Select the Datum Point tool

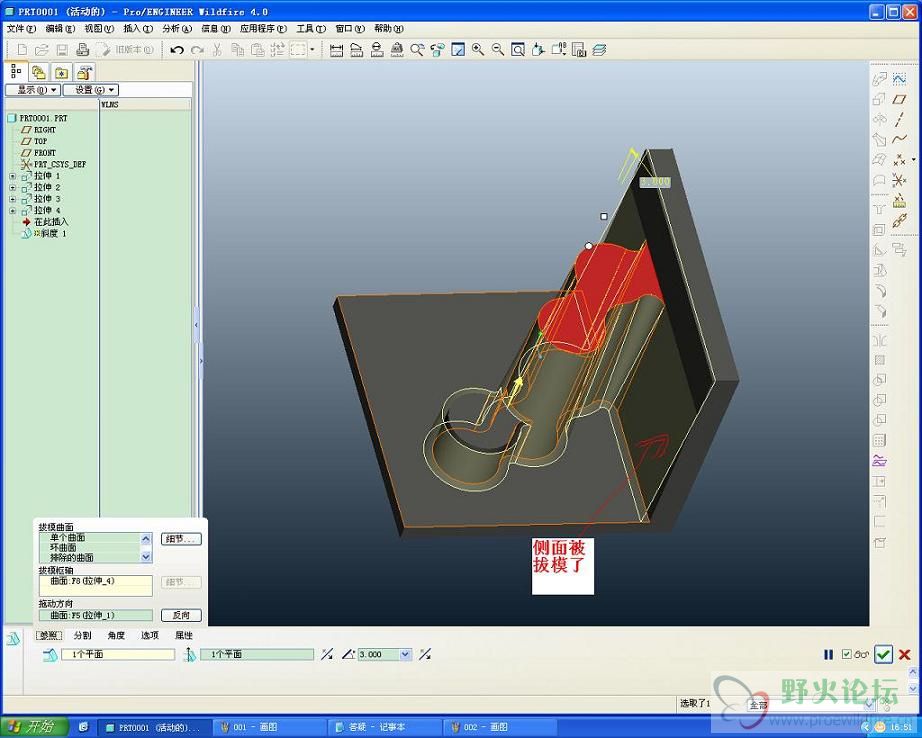point(899,159)
